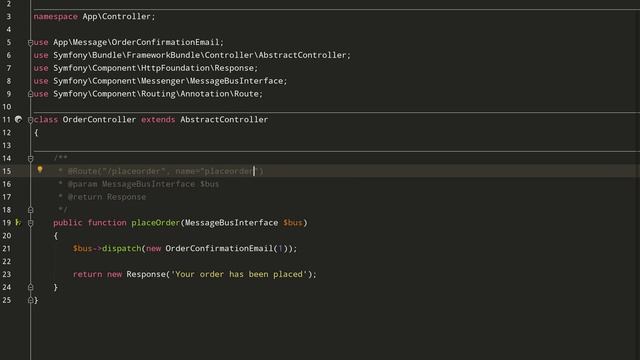Collapse the use imports block at line 5
The width and height of the screenshot is (640, 360).
30,42
